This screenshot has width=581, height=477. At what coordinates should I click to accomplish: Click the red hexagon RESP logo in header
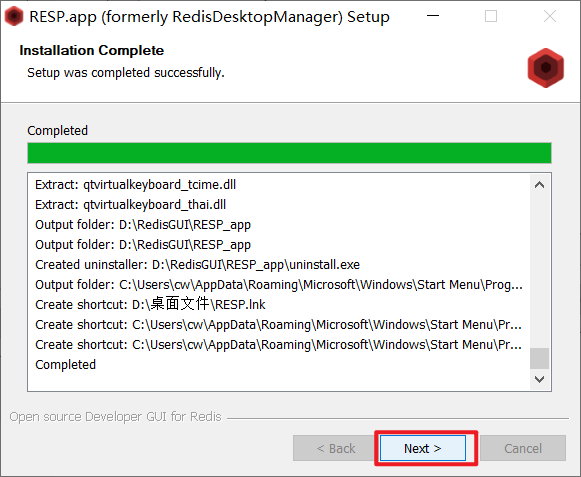click(x=546, y=68)
